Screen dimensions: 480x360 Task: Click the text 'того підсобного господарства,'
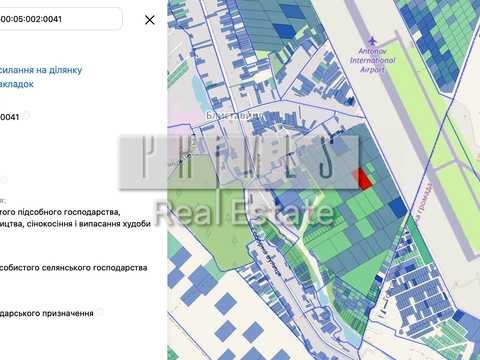click(60, 212)
